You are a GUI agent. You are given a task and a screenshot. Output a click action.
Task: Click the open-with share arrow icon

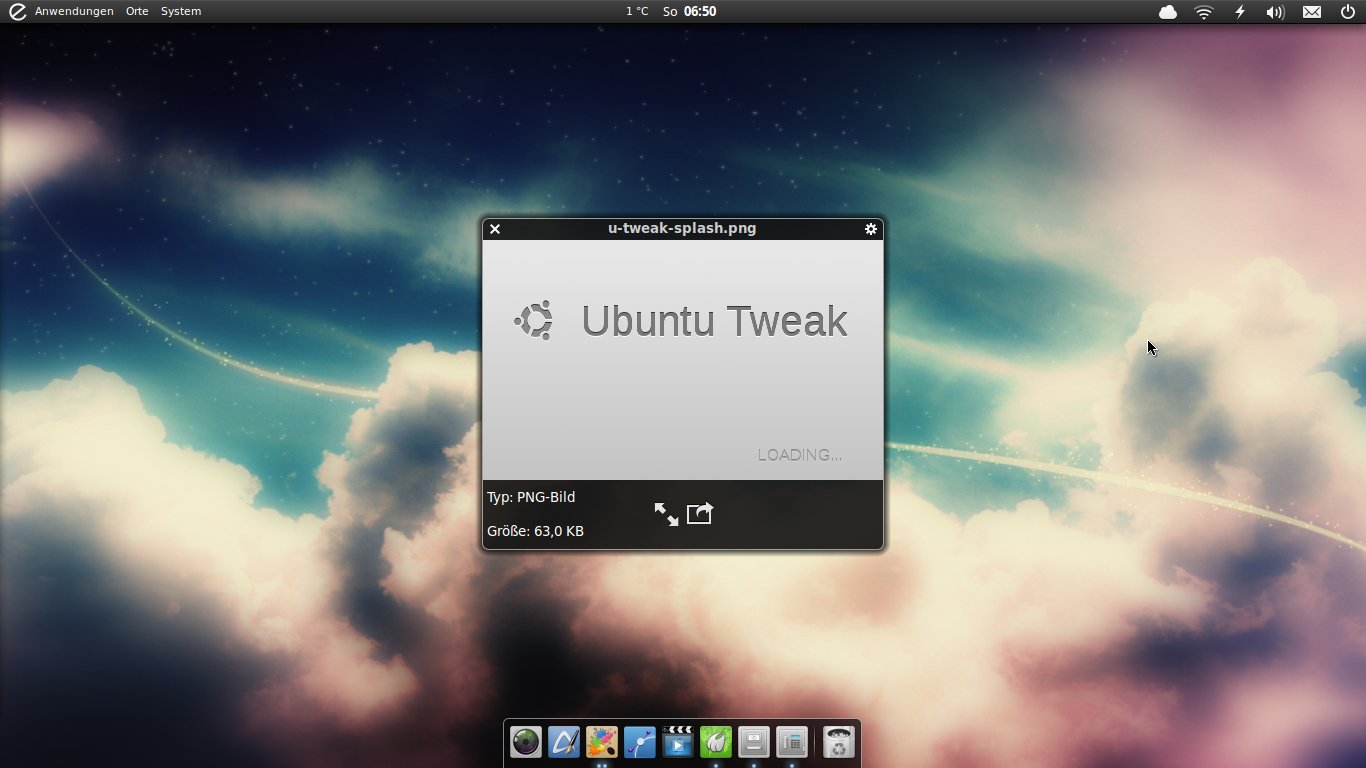tap(699, 513)
